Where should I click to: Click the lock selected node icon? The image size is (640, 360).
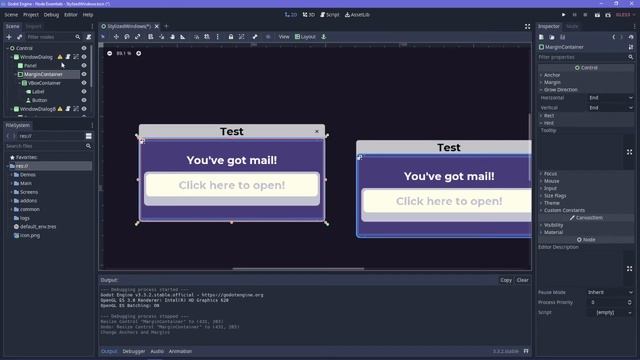click(x=231, y=37)
